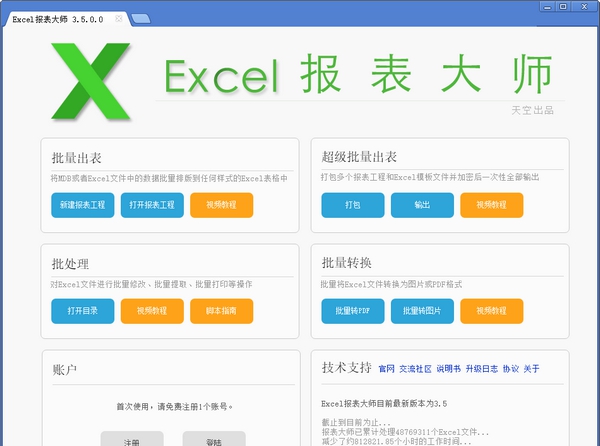Click 超级批量出表 heading
600x446 pixels.
(x=359, y=157)
